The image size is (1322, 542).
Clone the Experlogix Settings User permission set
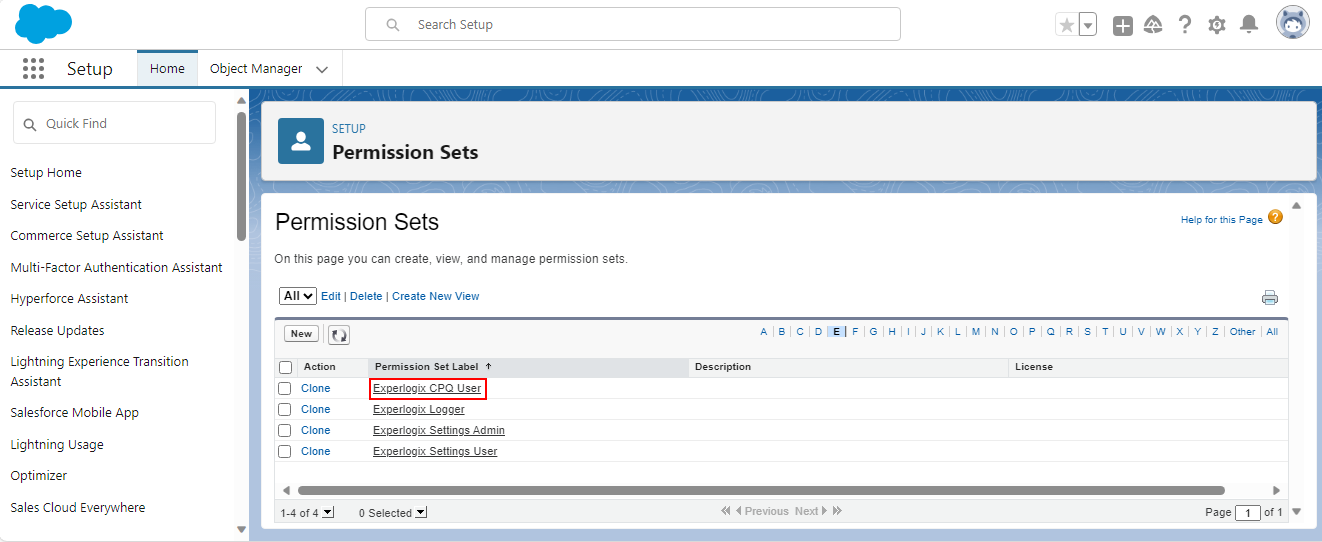pos(316,451)
